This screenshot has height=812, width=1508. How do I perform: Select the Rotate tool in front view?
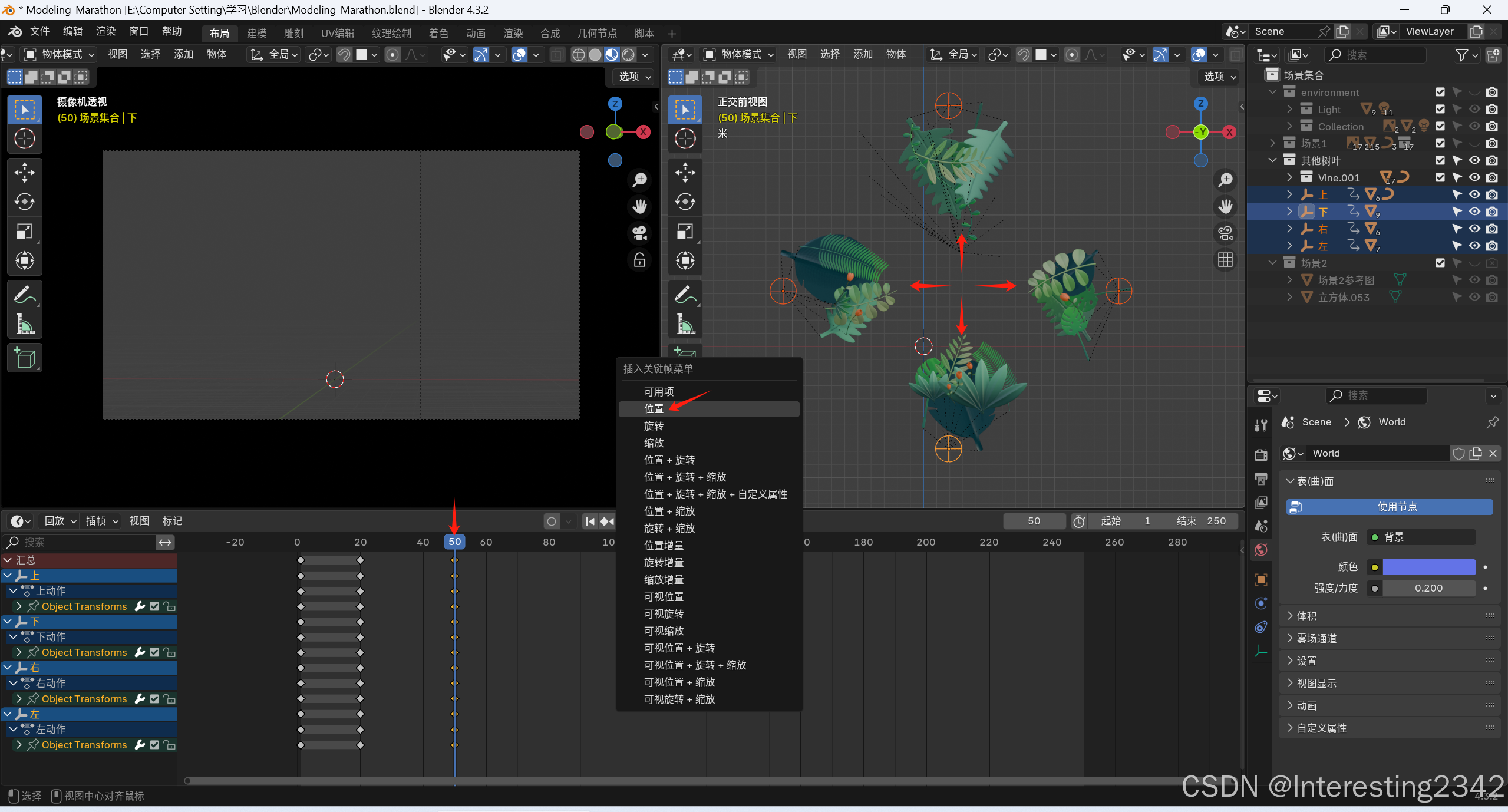[685, 202]
